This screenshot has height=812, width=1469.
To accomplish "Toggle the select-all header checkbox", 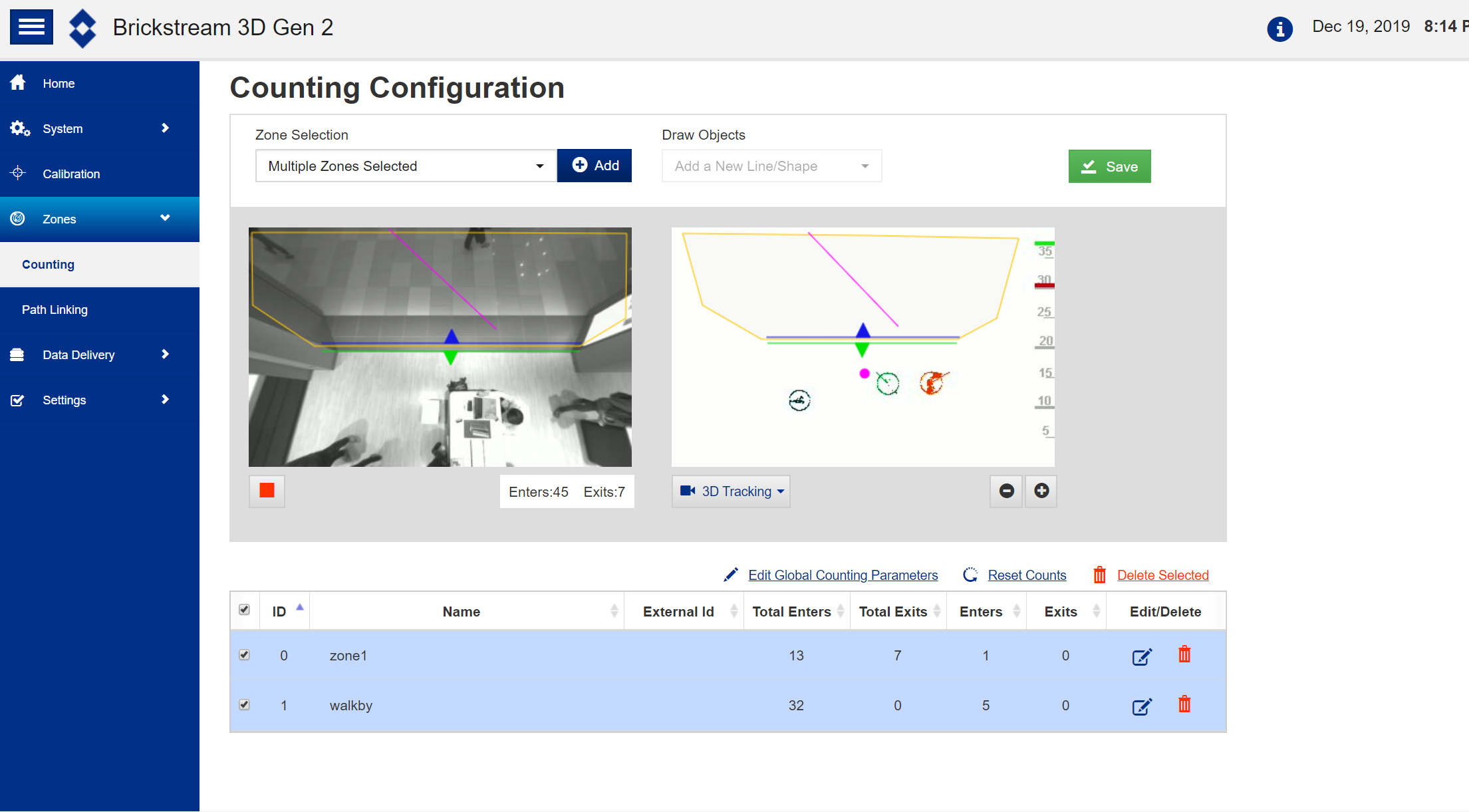I will click(245, 610).
